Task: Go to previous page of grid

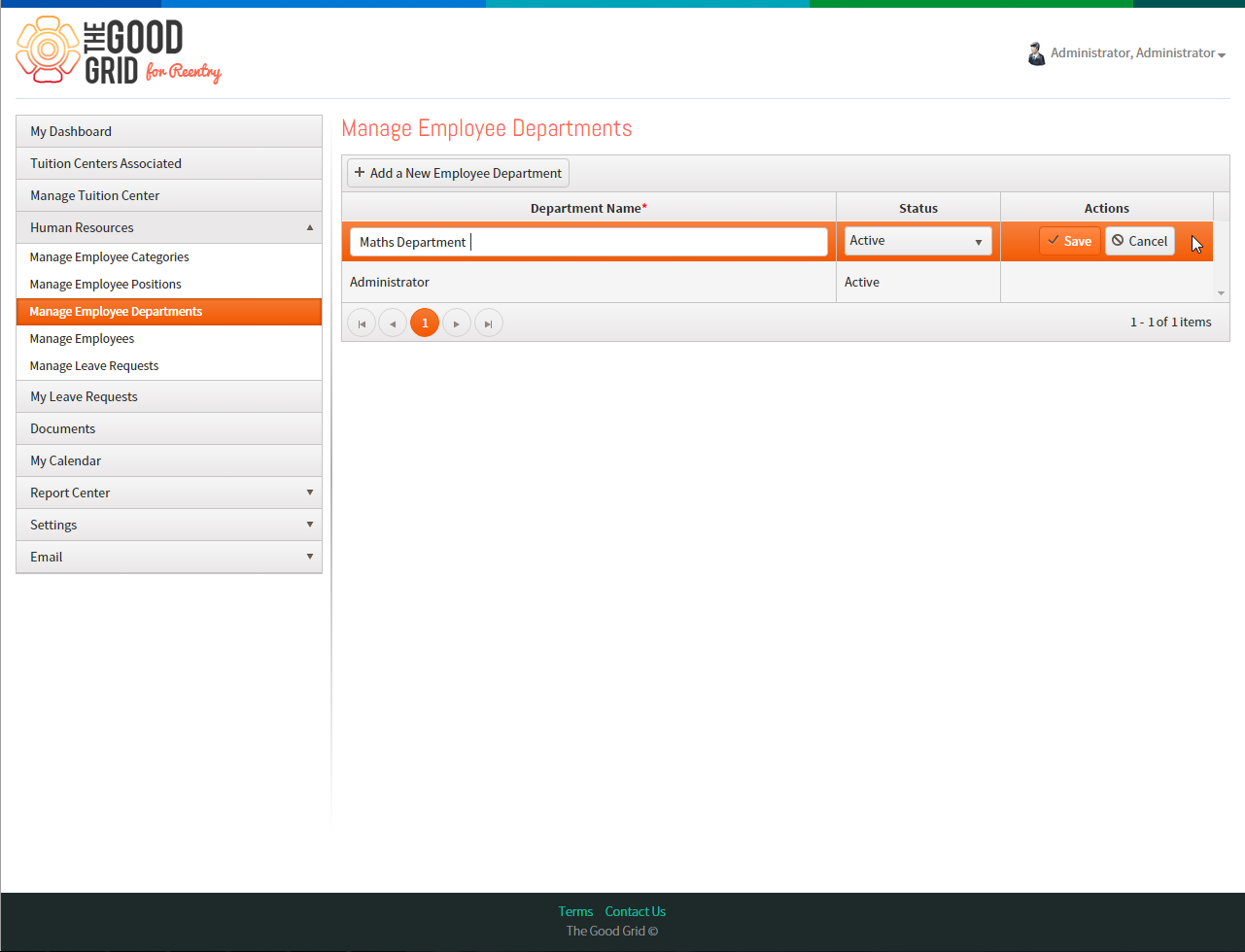Action: [393, 323]
